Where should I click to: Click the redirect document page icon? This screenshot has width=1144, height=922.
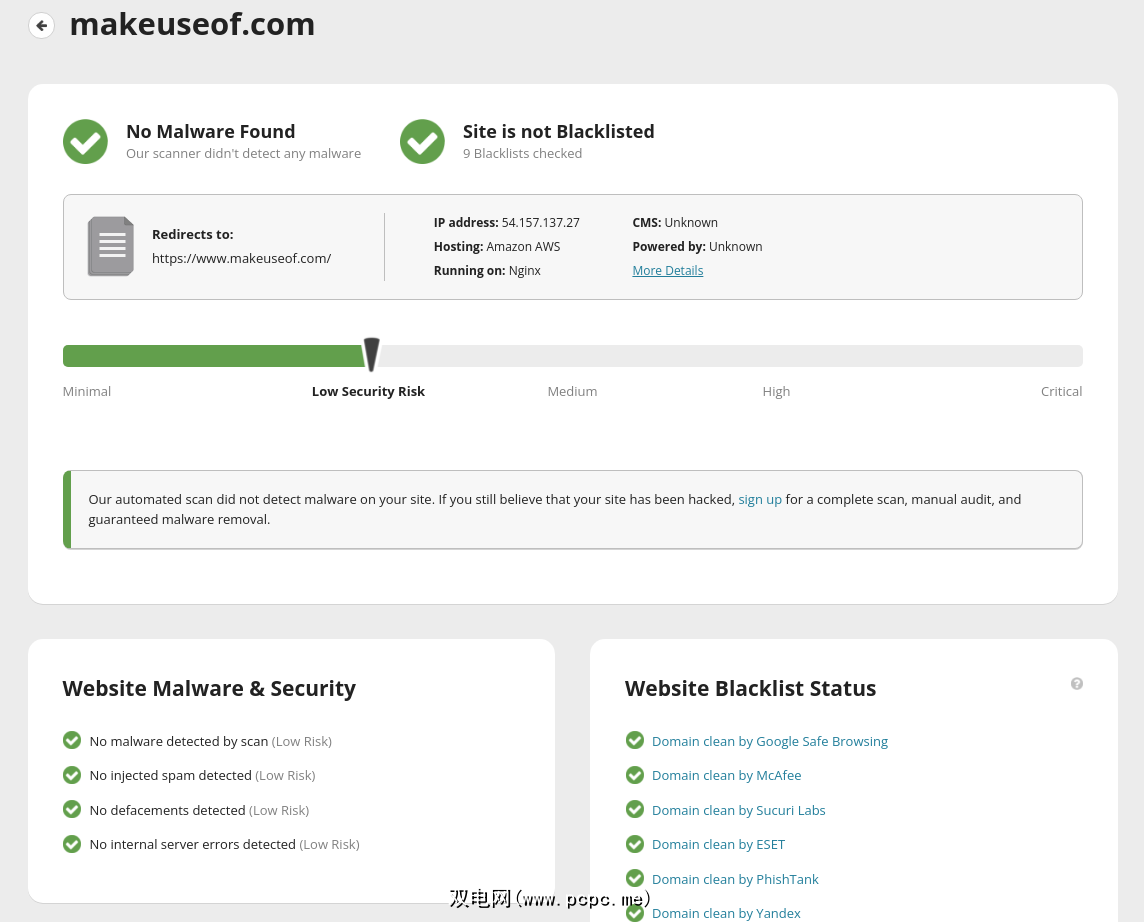point(110,246)
